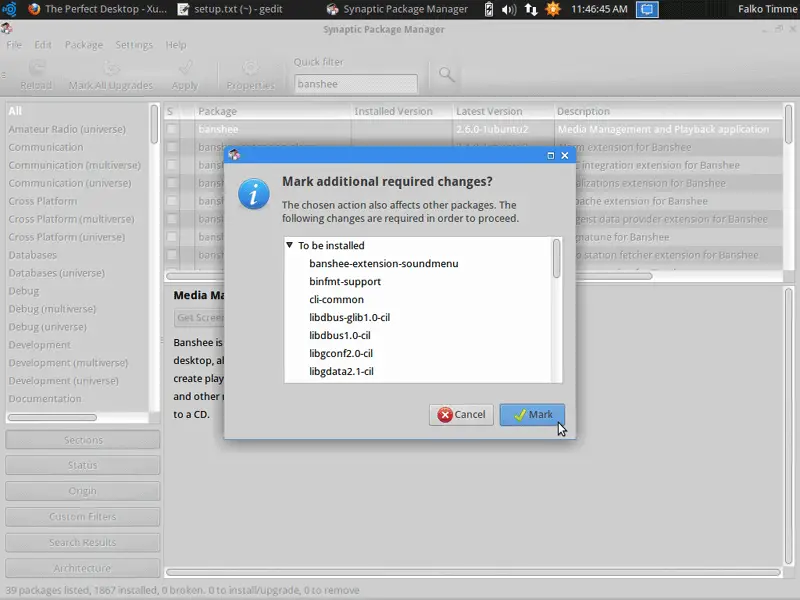The width and height of the screenshot is (800, 600).
Task: Open the Package menu
Action: click(84, 45)
